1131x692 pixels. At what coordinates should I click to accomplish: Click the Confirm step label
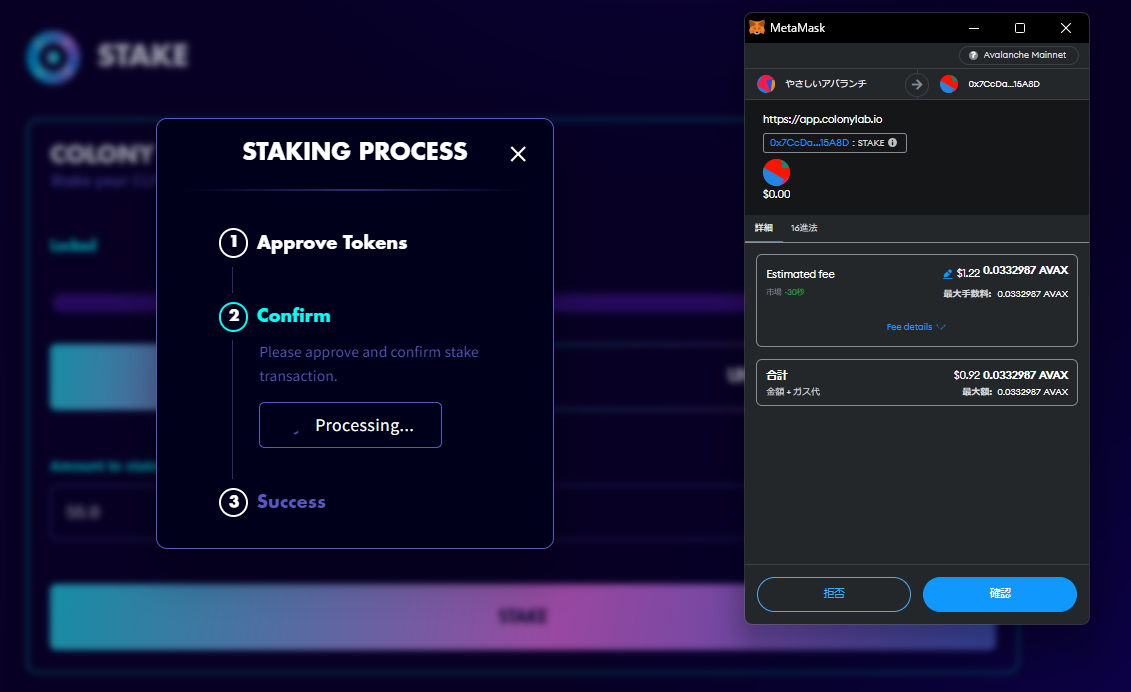coord(294,316)
